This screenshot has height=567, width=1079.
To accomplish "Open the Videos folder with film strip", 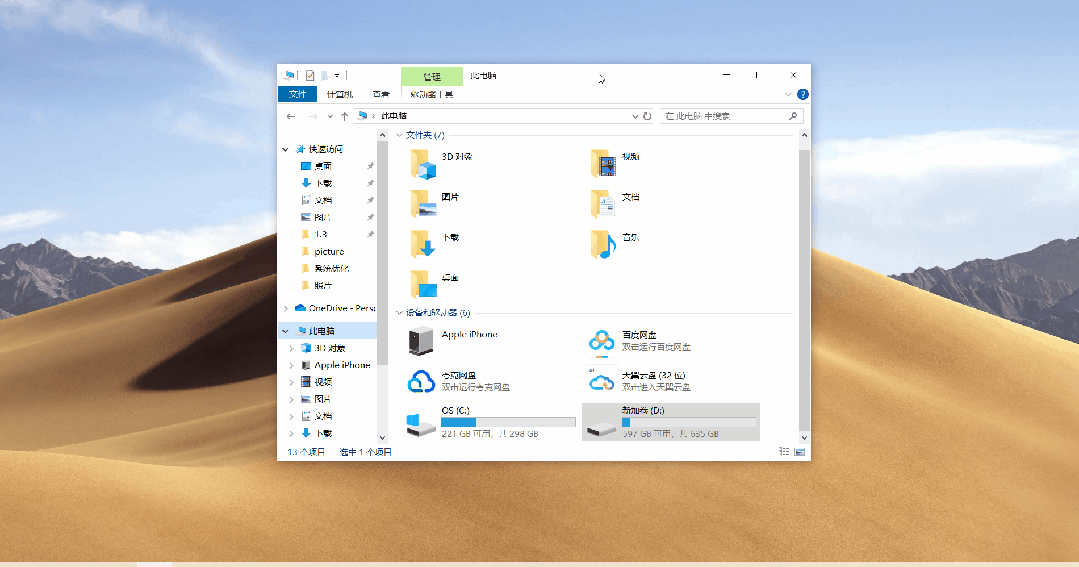I will click(602, 163).
